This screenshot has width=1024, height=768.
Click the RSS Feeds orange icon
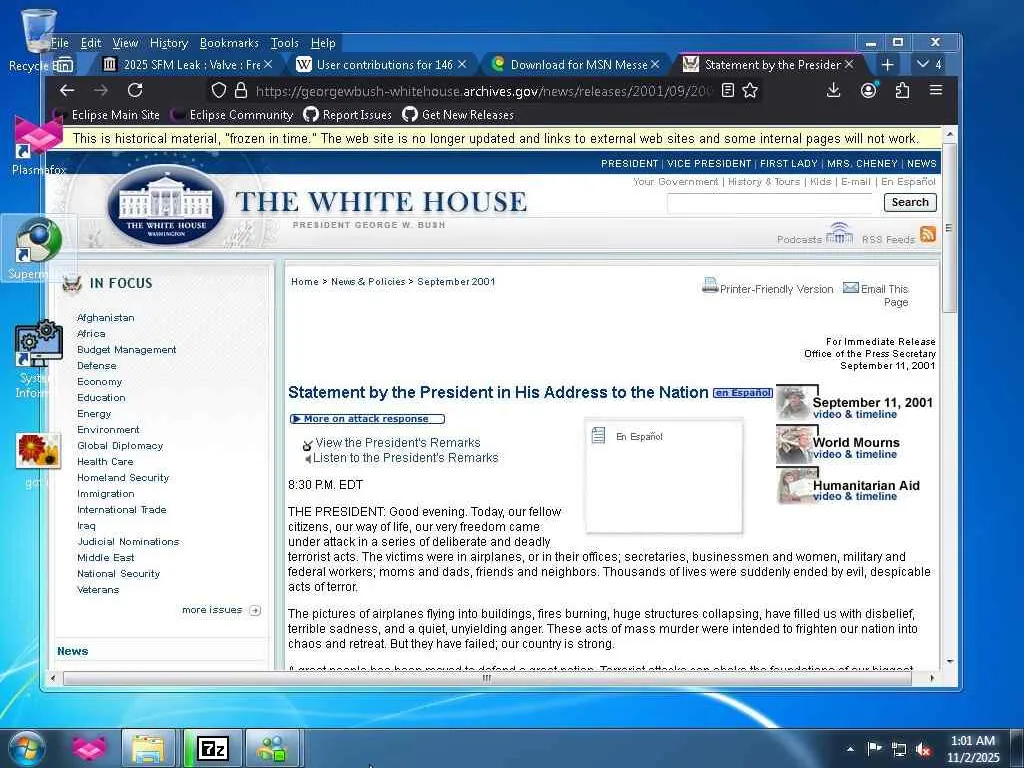point(927,234)
